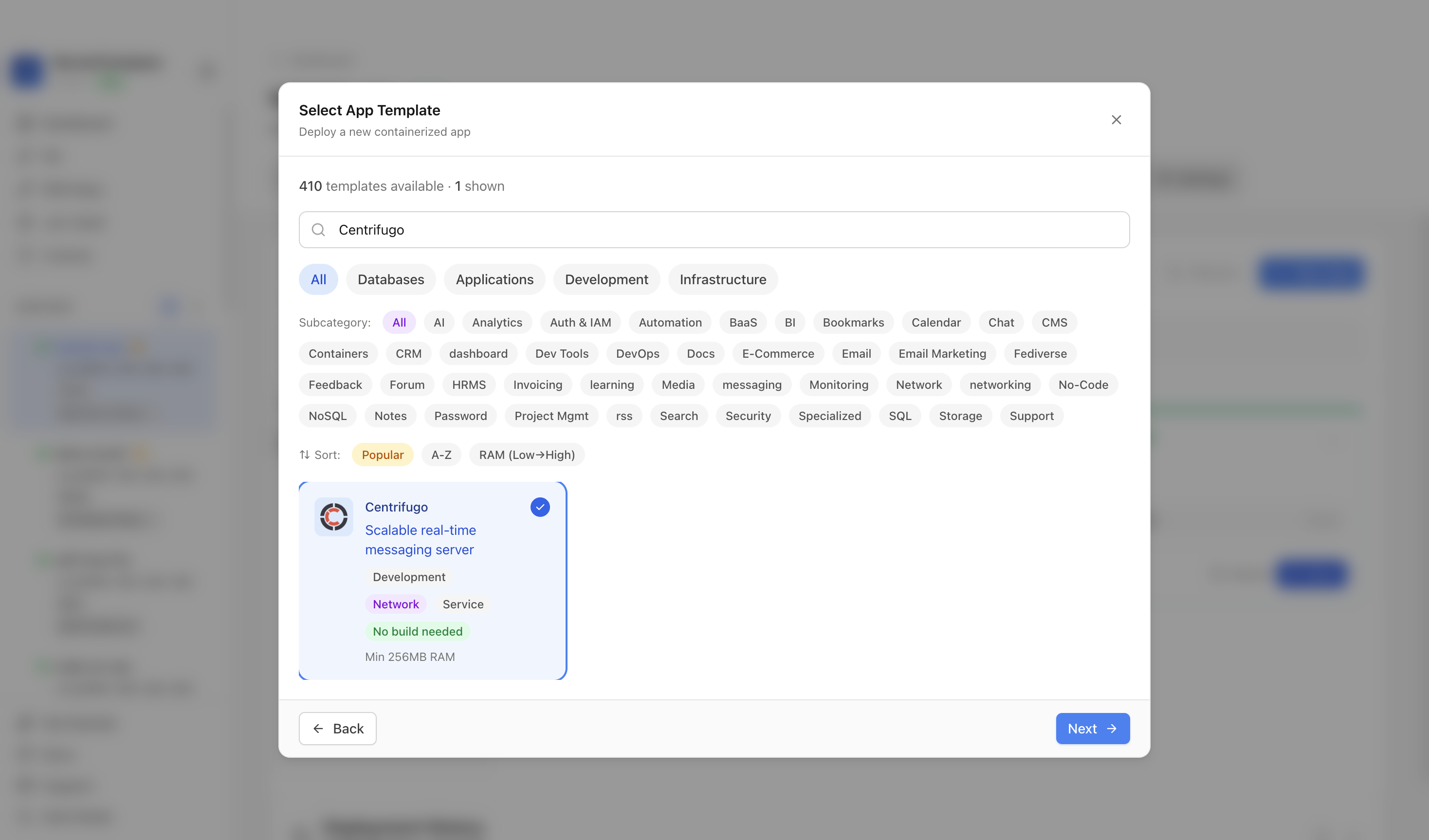Select the Databases category tab
Screen dimensions: 1429x840
pyautogui.click(x=391, y=280)
